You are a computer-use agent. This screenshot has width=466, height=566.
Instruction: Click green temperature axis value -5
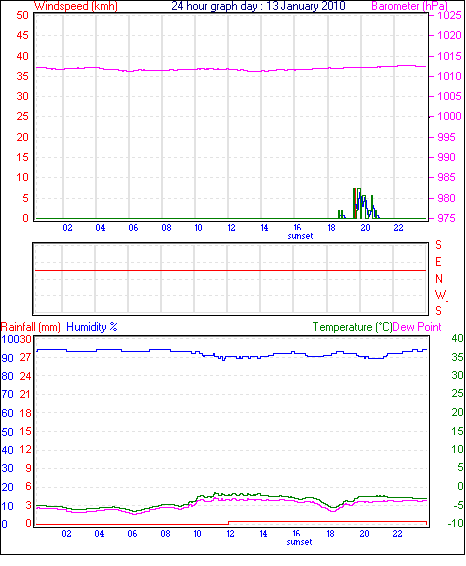(x=457, y=505)
